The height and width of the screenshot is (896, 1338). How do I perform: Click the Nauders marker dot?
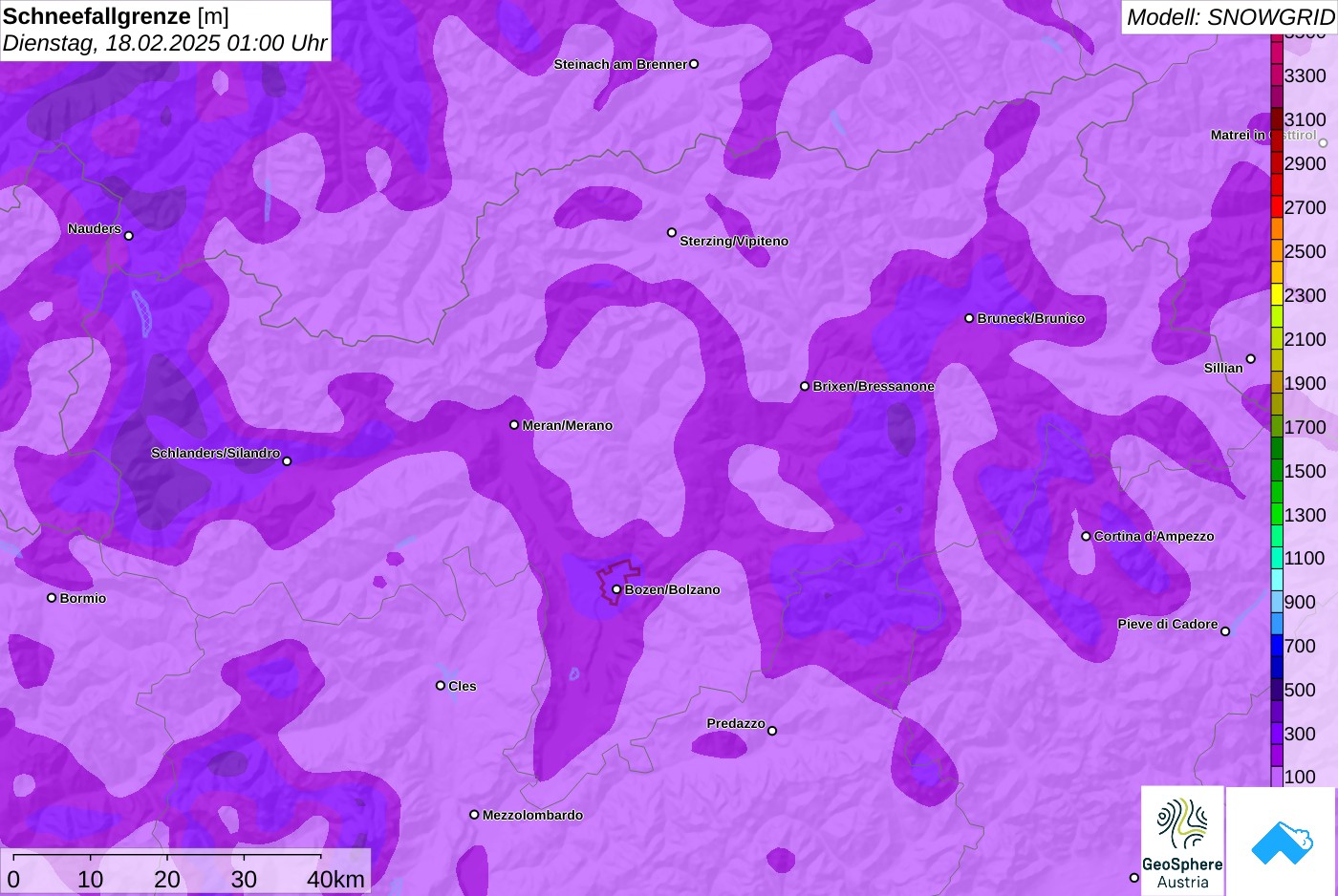point(129,236)
